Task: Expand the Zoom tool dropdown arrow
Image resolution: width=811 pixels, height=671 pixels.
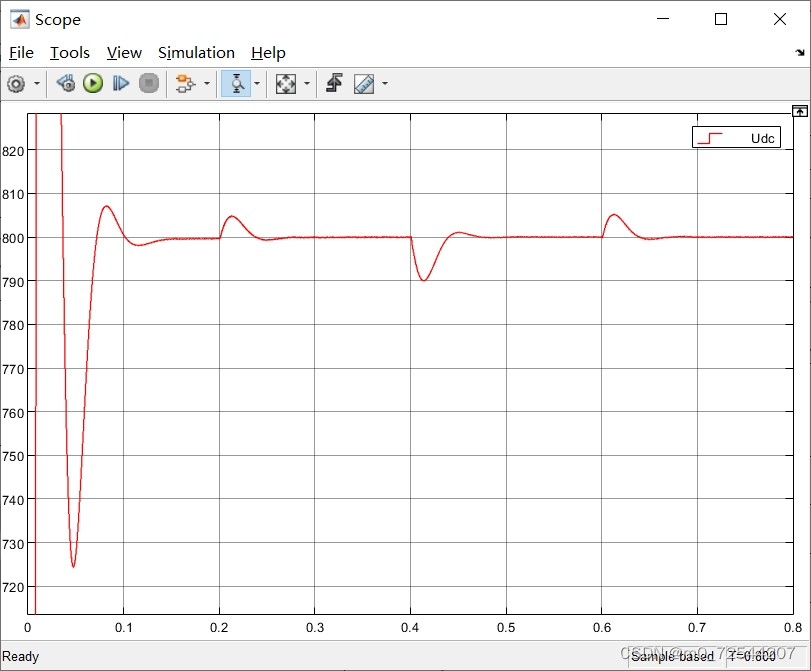Action: click(257, 83)
